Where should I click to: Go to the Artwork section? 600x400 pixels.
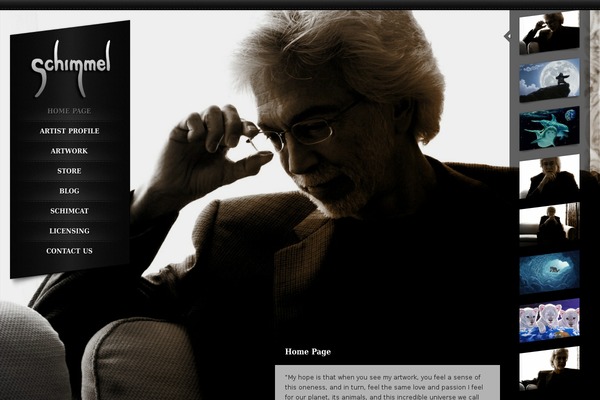click(x=69, y=151)
